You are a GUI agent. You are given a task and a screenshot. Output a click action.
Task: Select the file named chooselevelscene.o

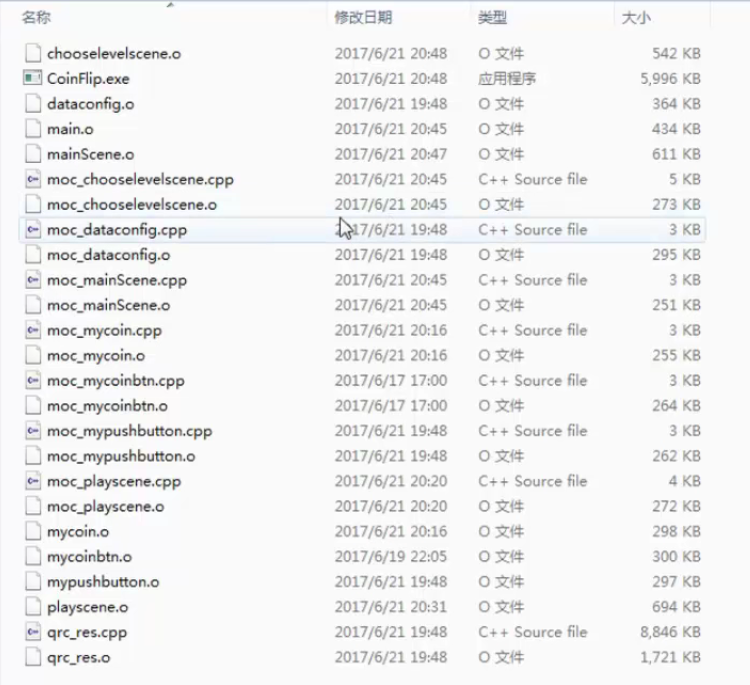(x=114, y=53)
